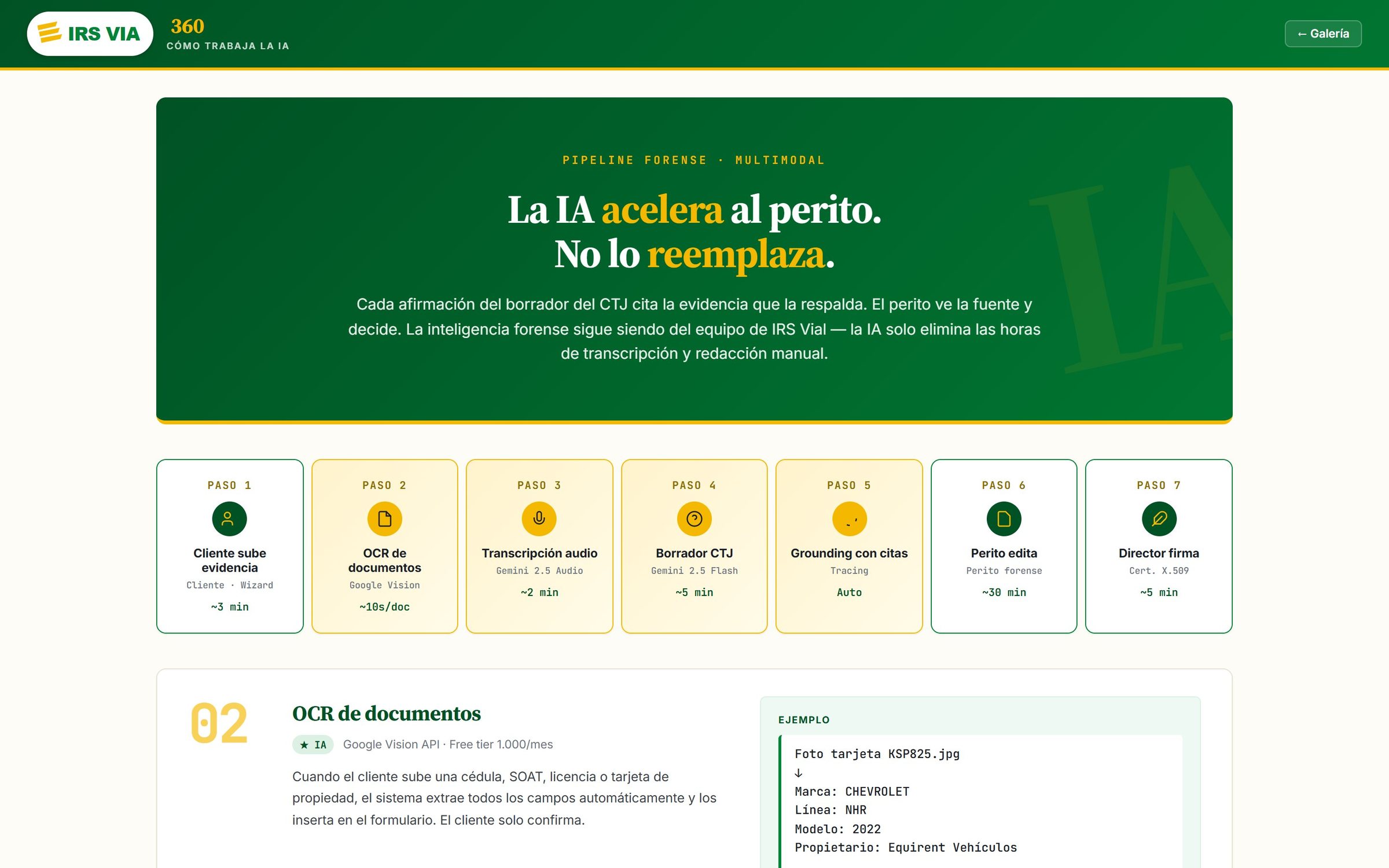
Task: Click the document icon in Paso 2
Action: (384, 518)
